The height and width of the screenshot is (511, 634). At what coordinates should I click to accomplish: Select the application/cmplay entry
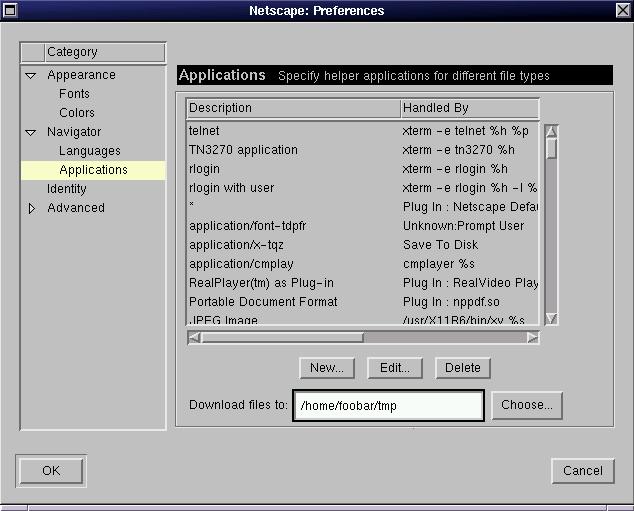363,264
